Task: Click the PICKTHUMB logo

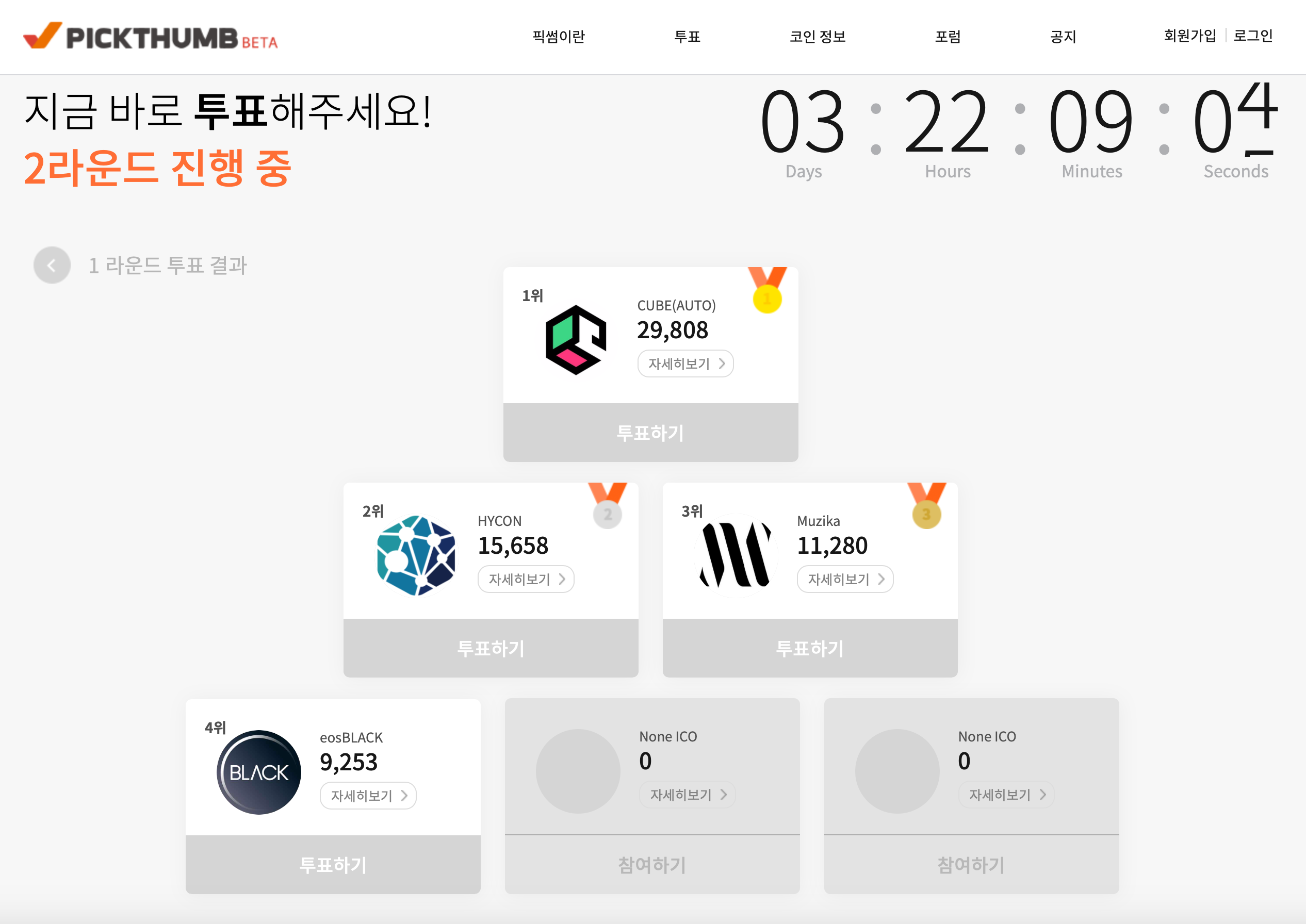Action: click(x=150, y=37)
